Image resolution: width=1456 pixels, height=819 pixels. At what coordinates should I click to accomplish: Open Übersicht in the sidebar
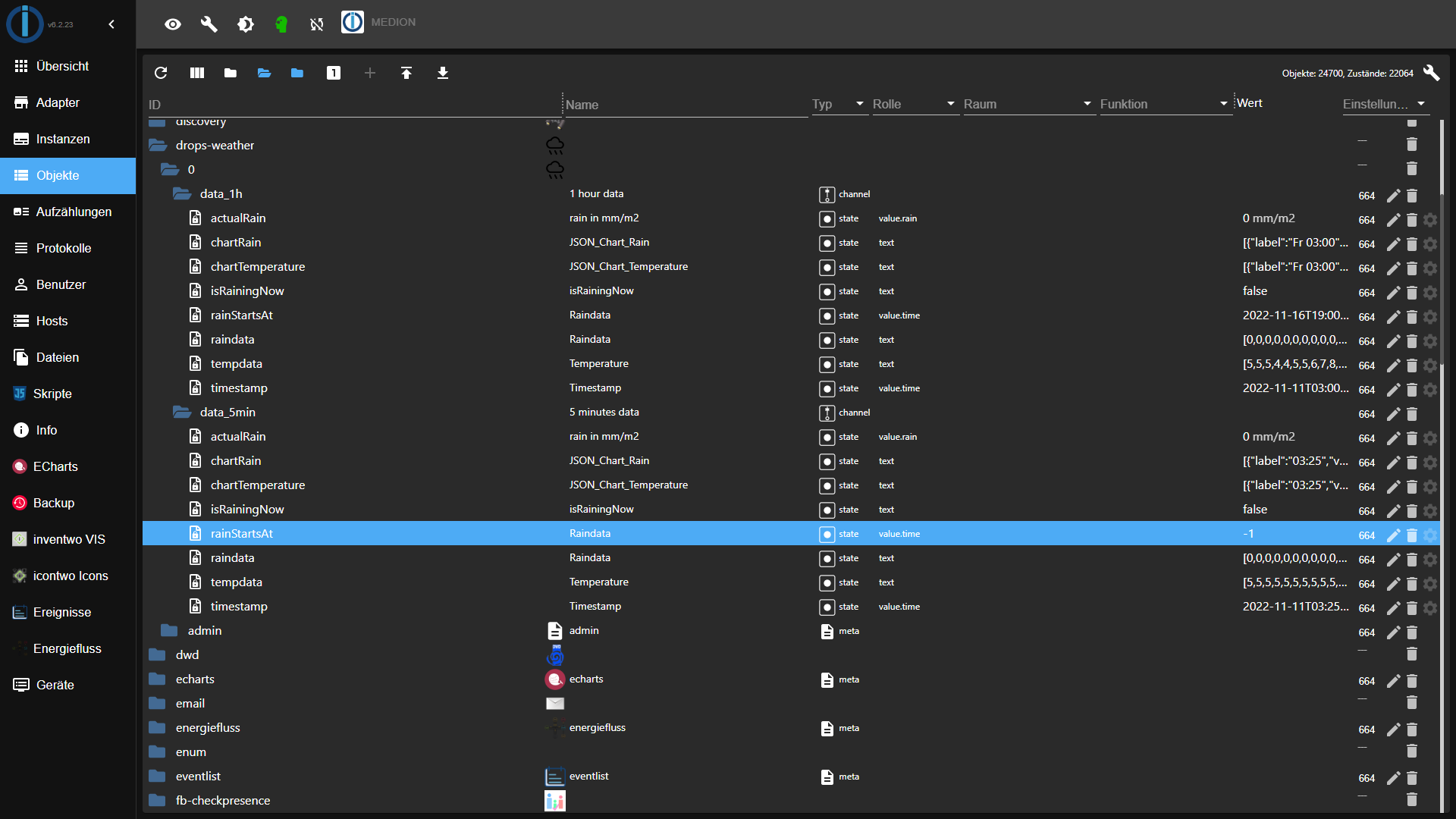68,66
